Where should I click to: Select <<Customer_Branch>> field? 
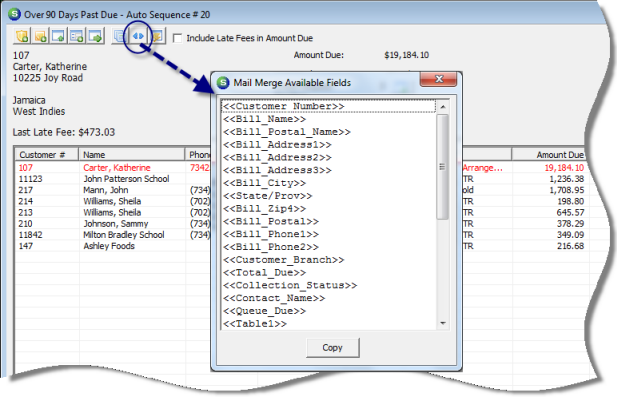coord(329,260)
